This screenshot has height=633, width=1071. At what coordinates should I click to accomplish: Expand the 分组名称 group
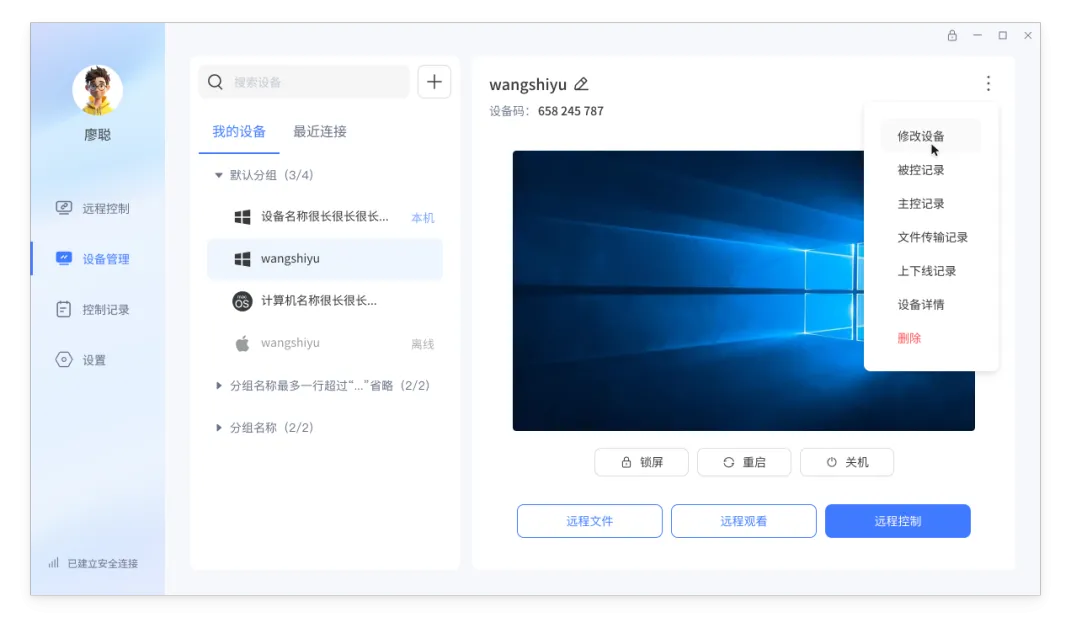(218, 427)
